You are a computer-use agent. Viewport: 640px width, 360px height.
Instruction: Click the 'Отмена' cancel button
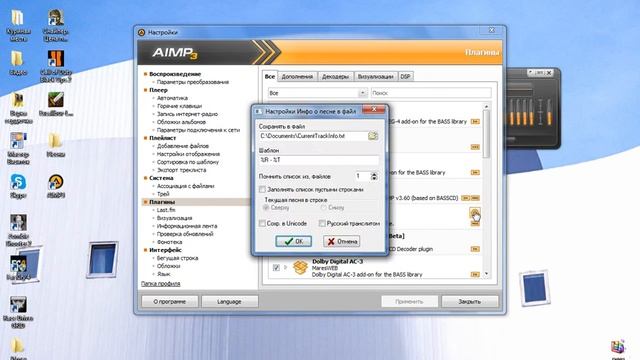[342, 241]
